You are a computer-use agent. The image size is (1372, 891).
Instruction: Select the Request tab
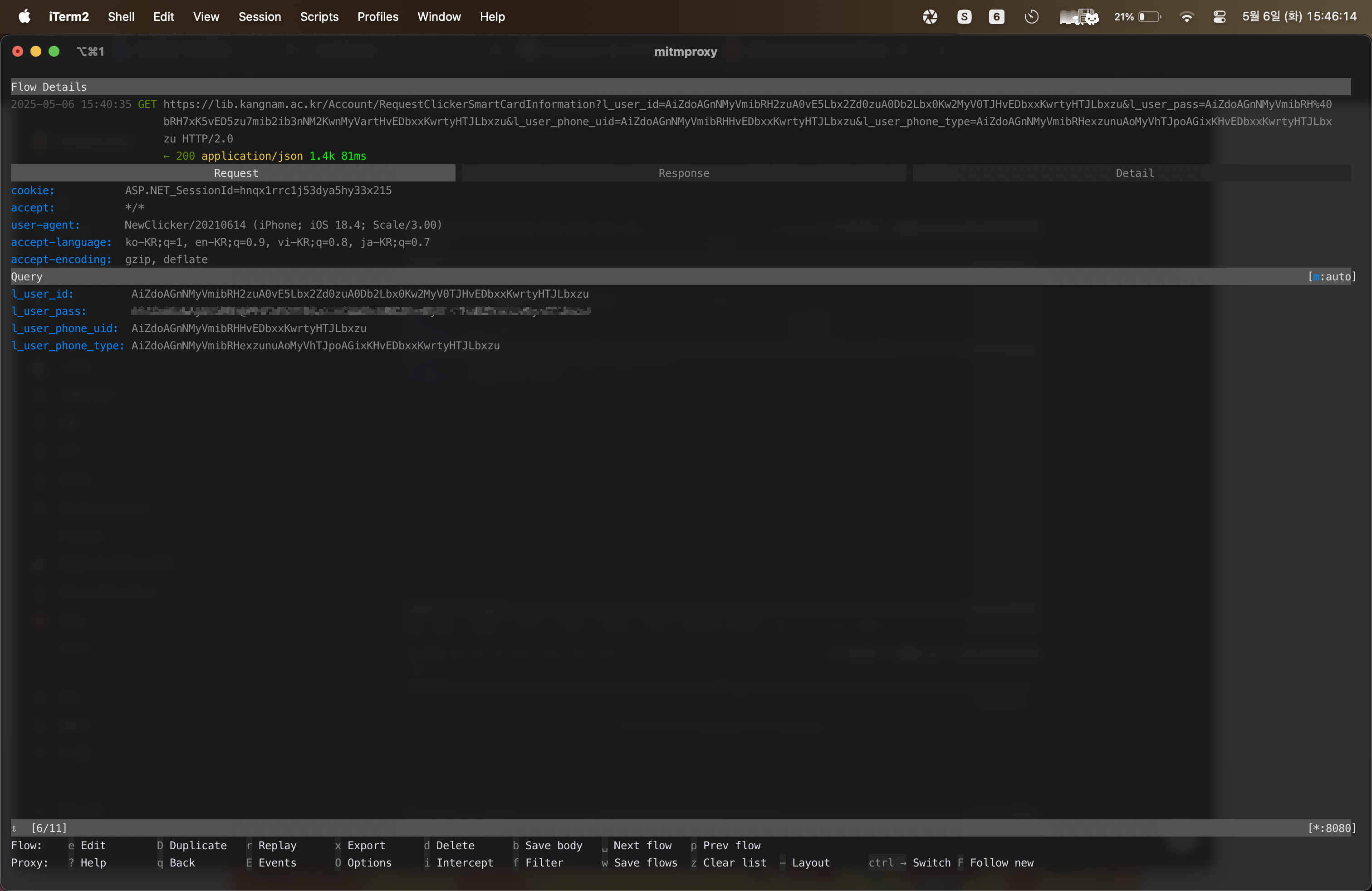236,173
